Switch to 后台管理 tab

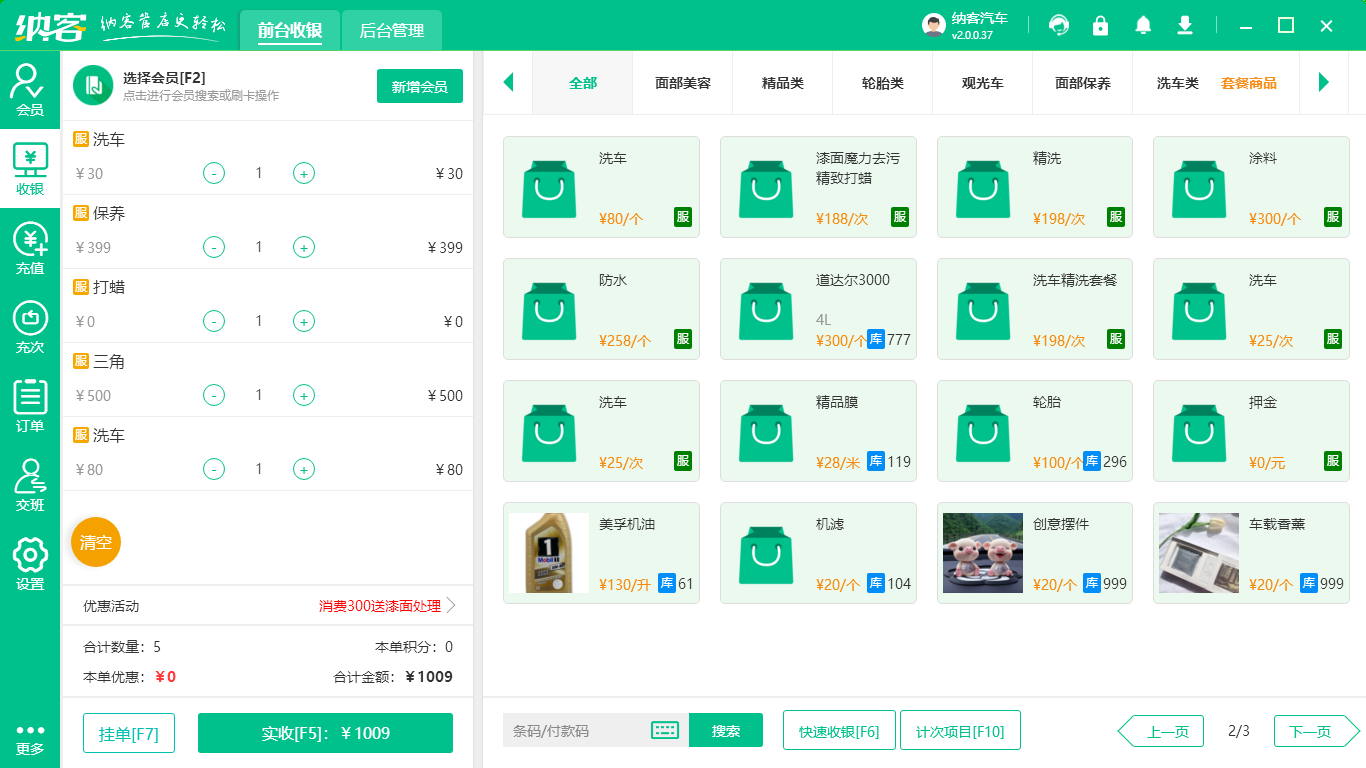click(x=392, y=30)
